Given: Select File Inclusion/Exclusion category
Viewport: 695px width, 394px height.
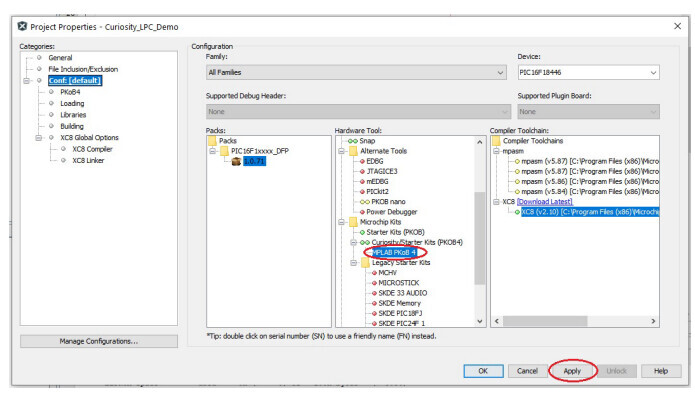Looking at the screenshot, I should click(83, 69).
